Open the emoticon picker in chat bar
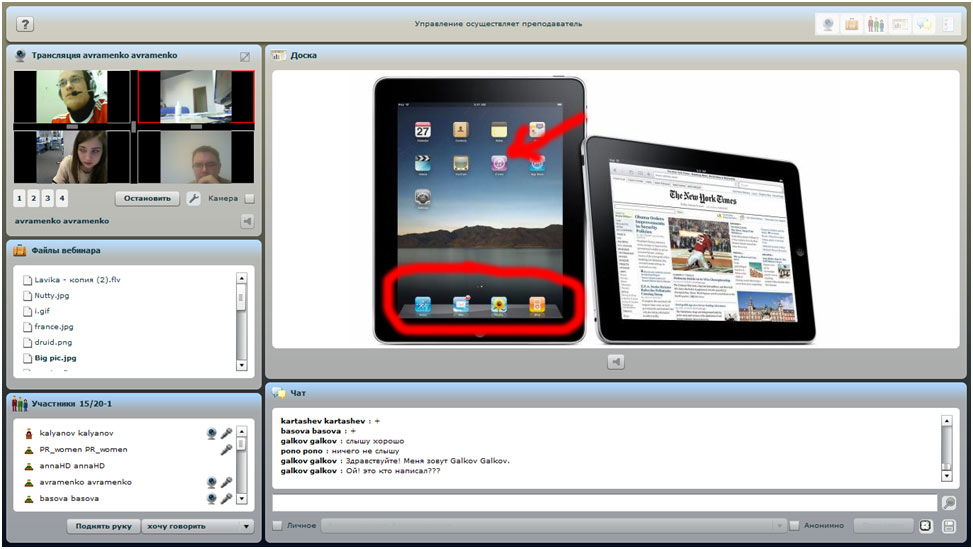Image resolution: width=973 pixels, height=549 pixels. tap(926, 526)
